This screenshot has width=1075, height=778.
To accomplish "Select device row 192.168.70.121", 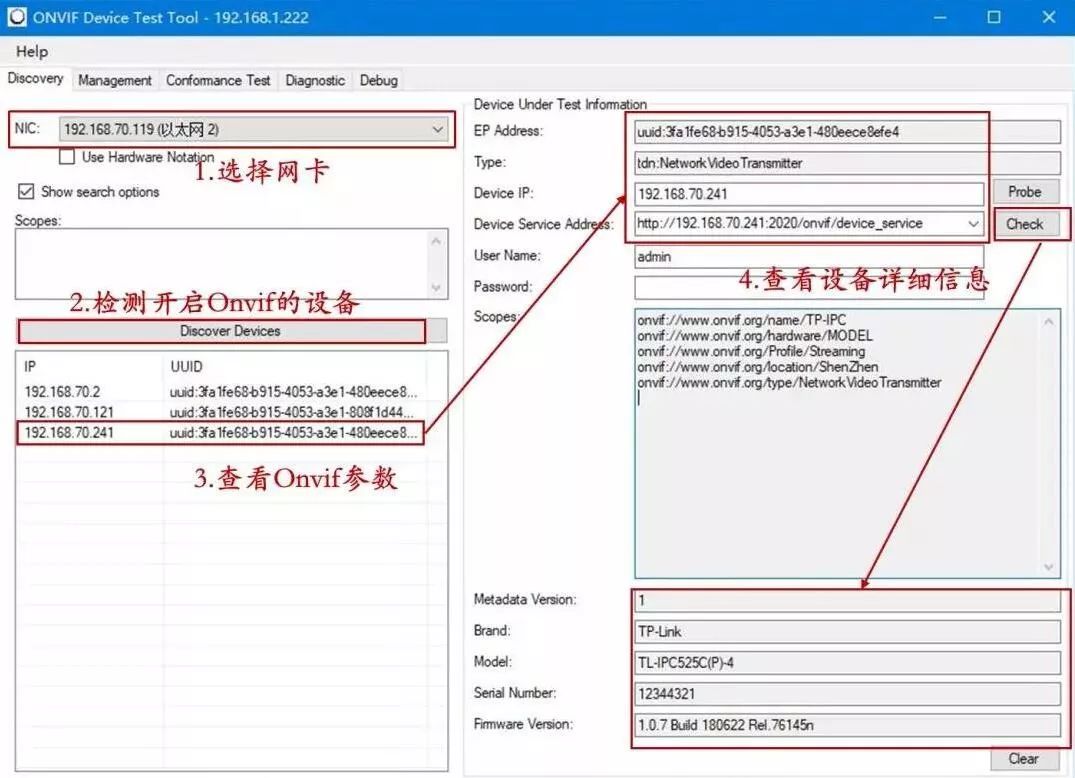I will 221,412.
